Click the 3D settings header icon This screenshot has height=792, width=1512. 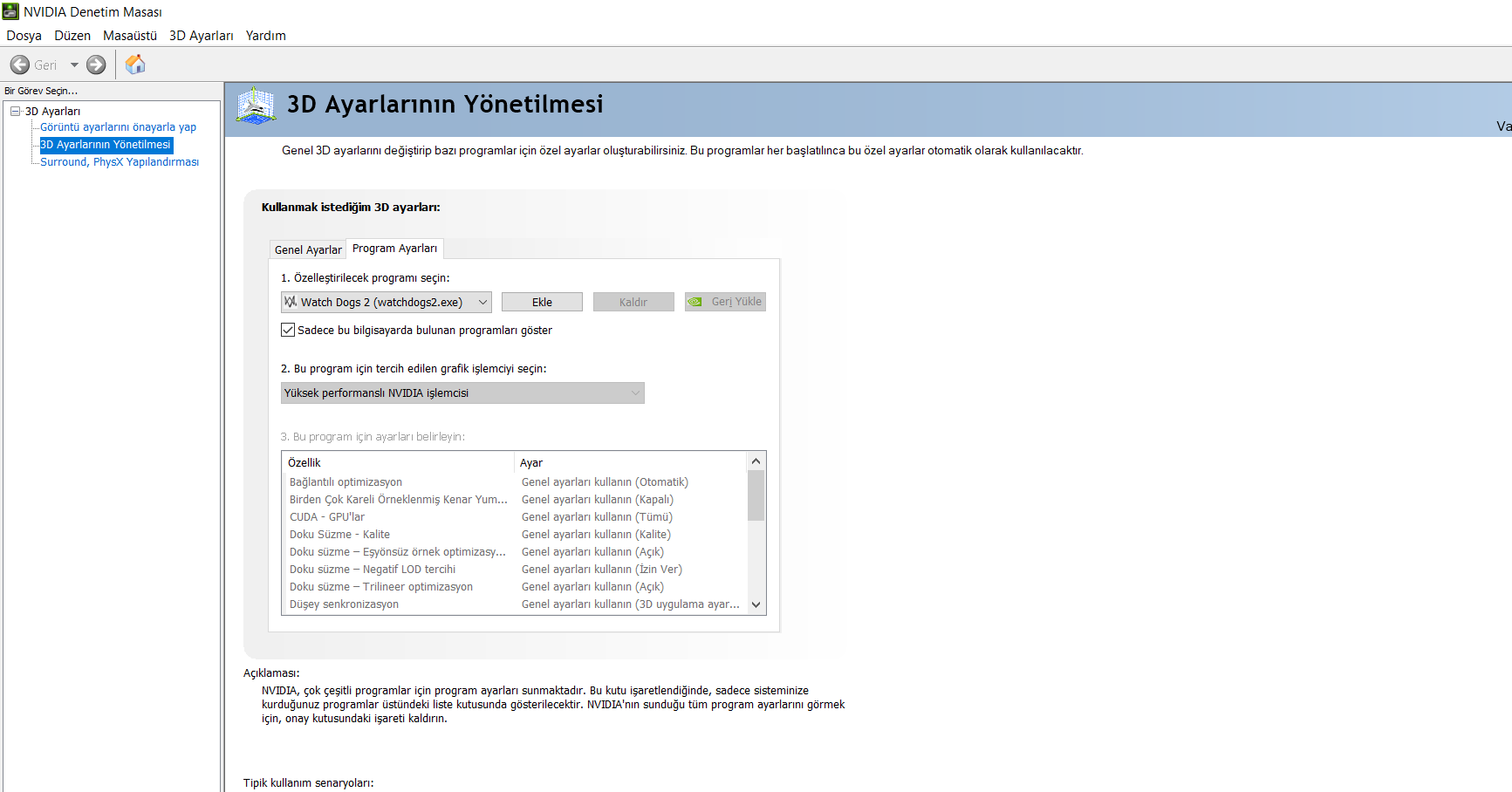pos(256,106)
